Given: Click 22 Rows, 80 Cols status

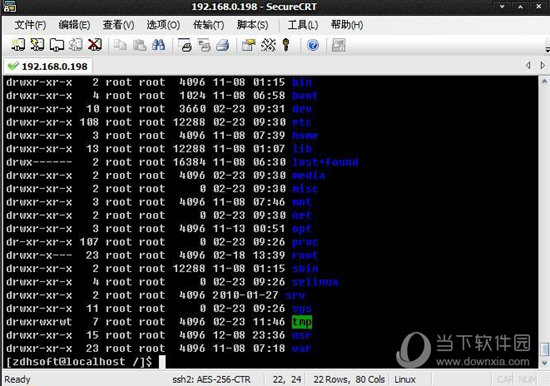Looking at the screenshot, I should (x=349, y=379).
